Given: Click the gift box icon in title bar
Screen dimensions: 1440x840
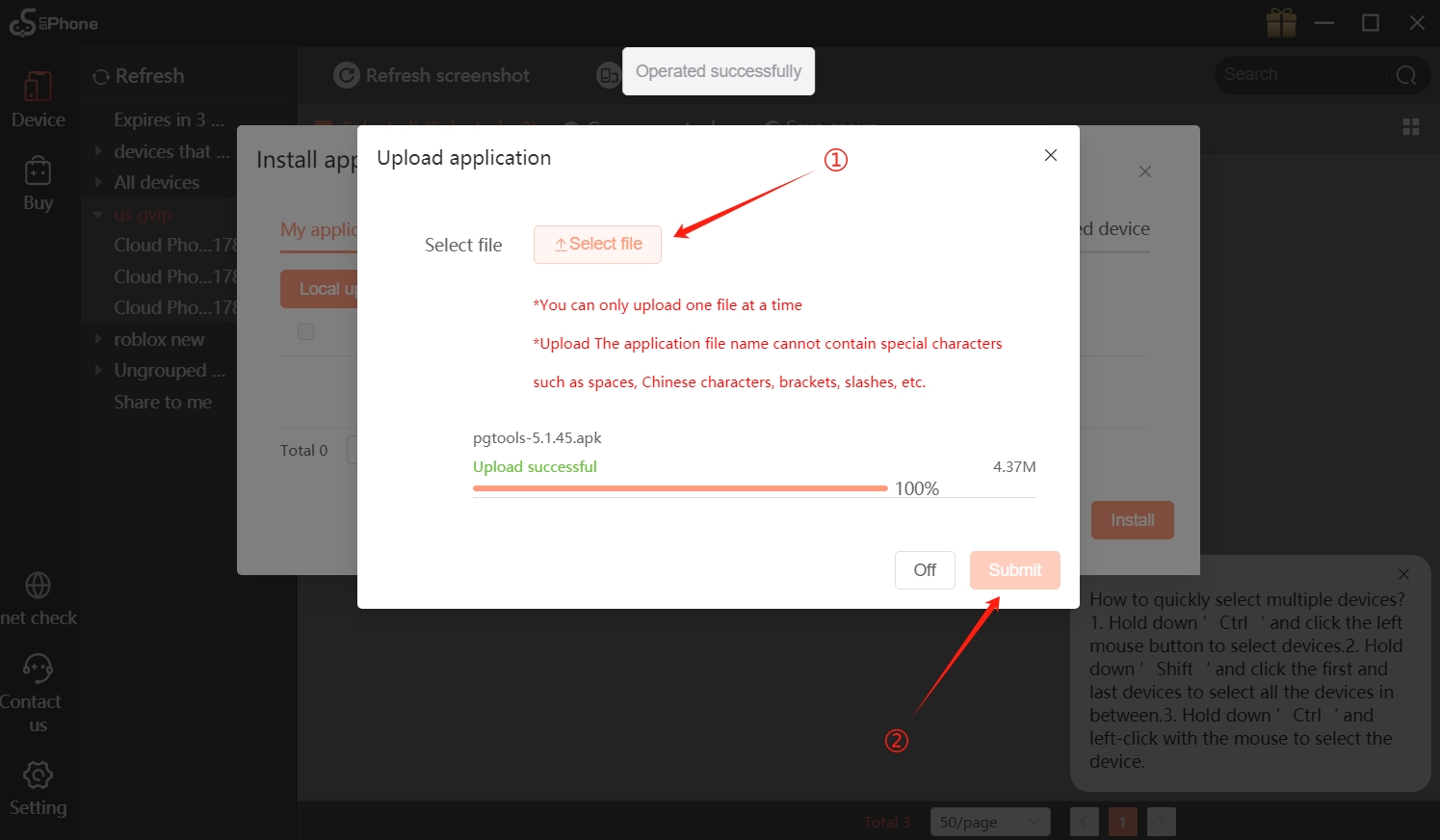Looking at the screenshot, I should [1281, 22].
